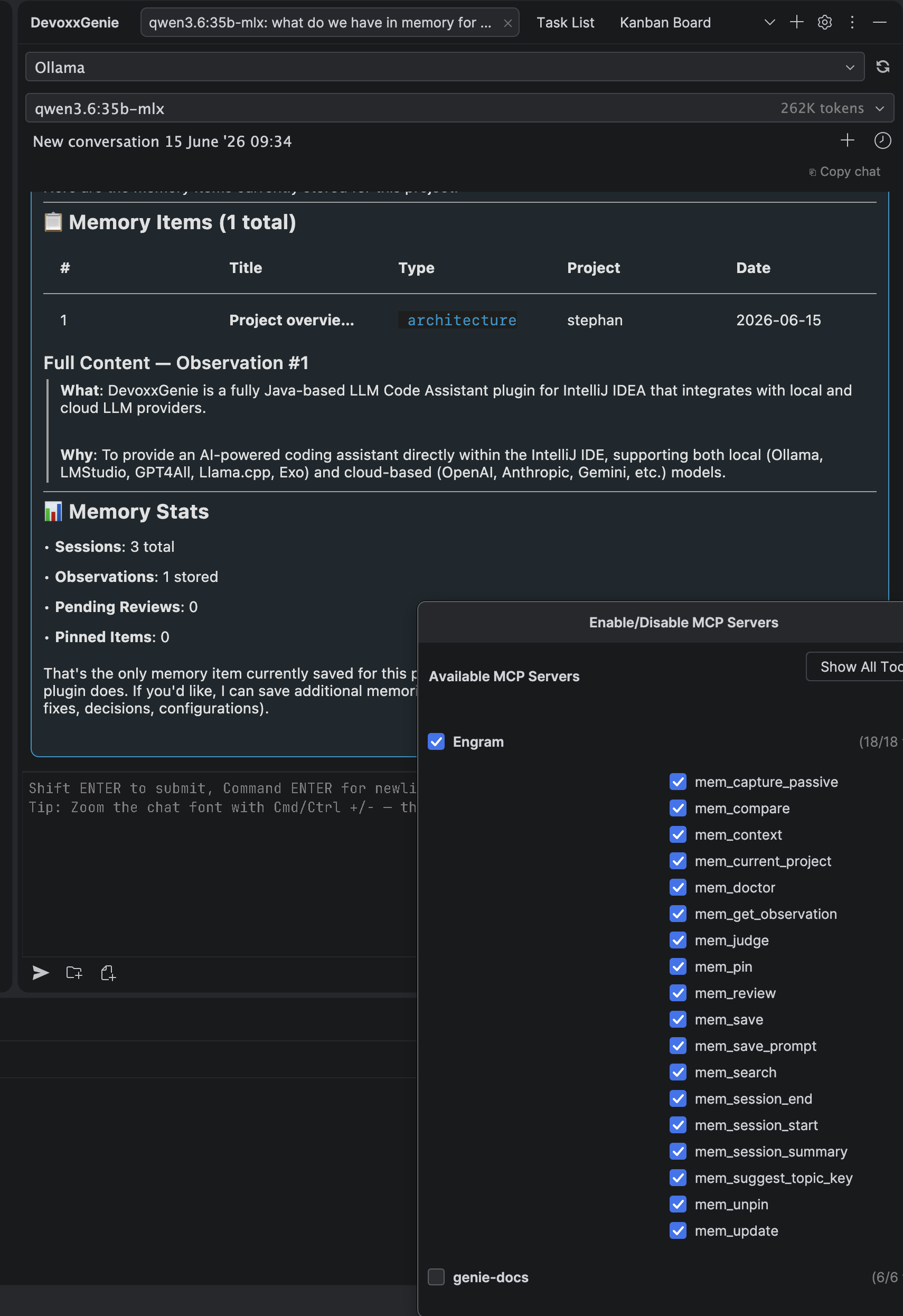
Task: Click the Show All Tools button
Action: point(855,666)
